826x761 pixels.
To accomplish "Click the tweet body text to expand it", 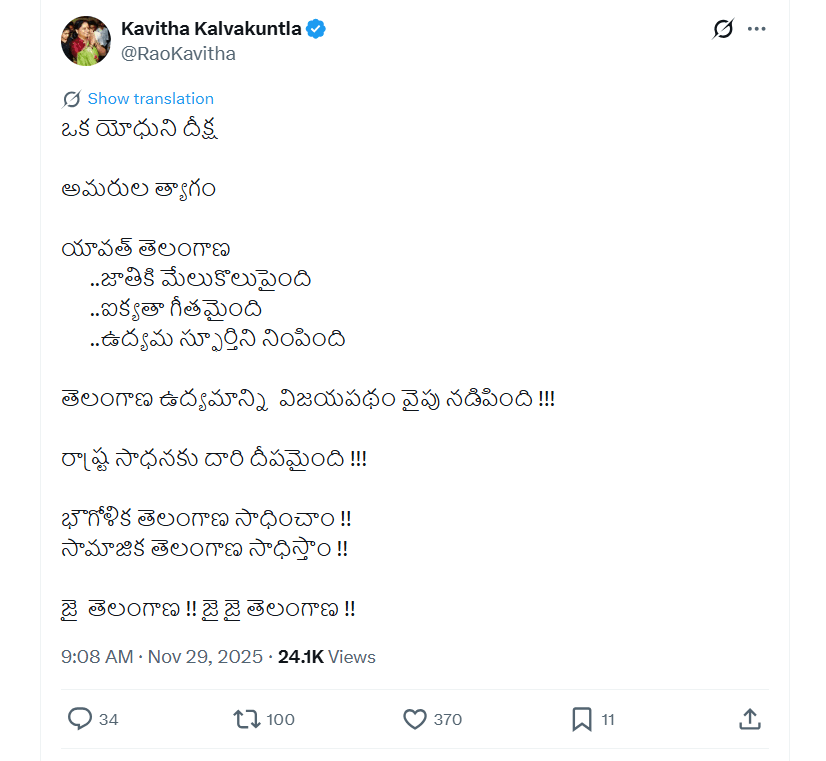I will coord(300,398).
